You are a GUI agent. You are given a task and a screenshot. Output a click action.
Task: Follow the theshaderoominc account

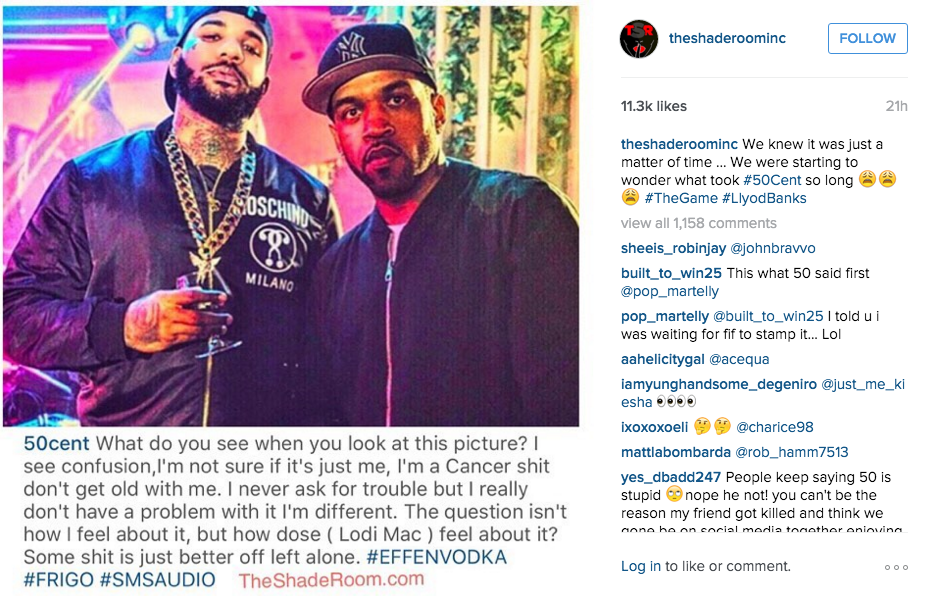867,39
